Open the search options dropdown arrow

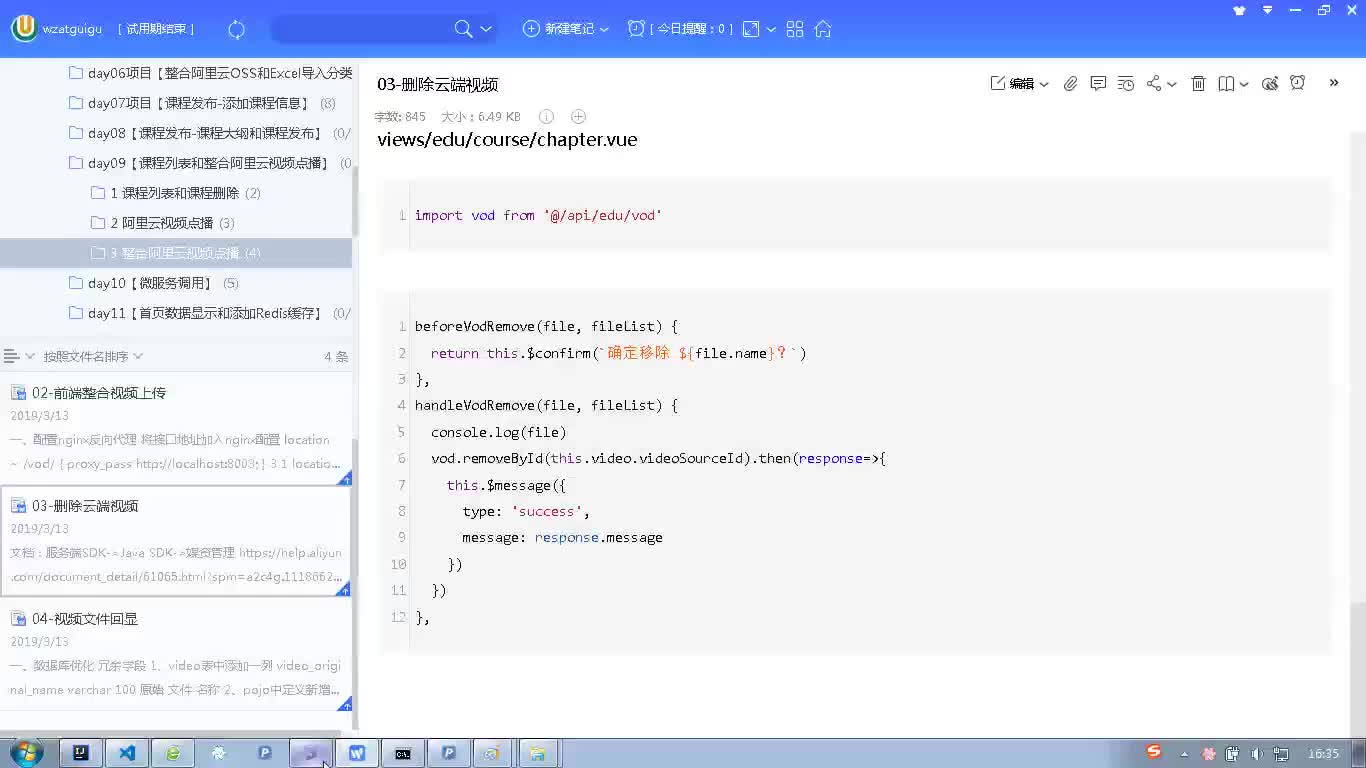pyautogui.click(x=486, y=30)
